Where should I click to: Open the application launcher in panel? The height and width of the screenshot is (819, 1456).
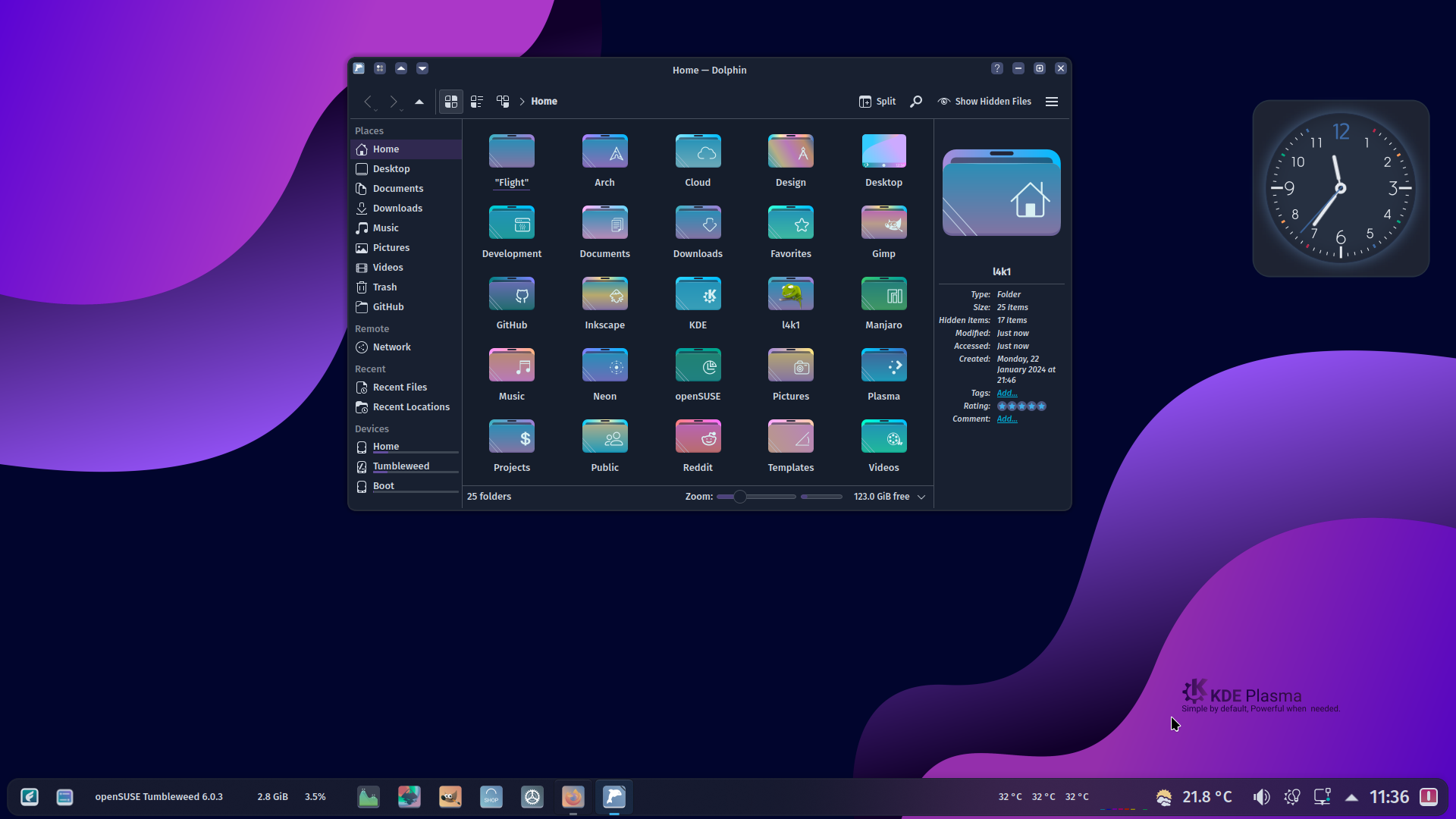click(x=30, y=797)
